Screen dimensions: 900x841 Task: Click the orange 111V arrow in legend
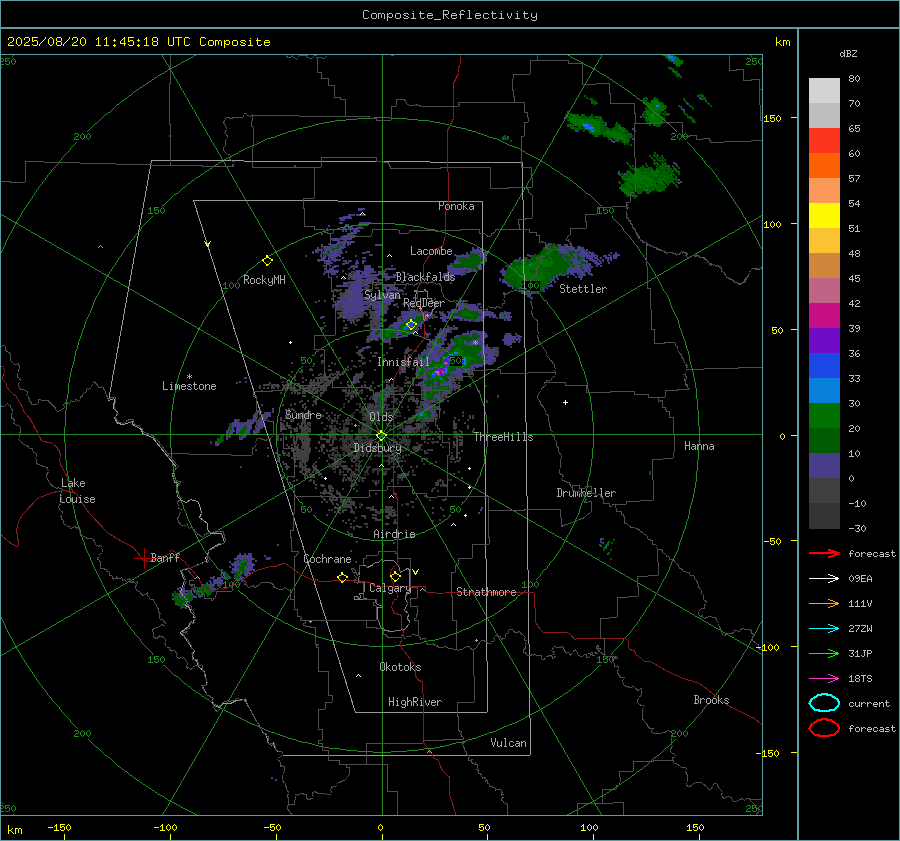[824, 603]
